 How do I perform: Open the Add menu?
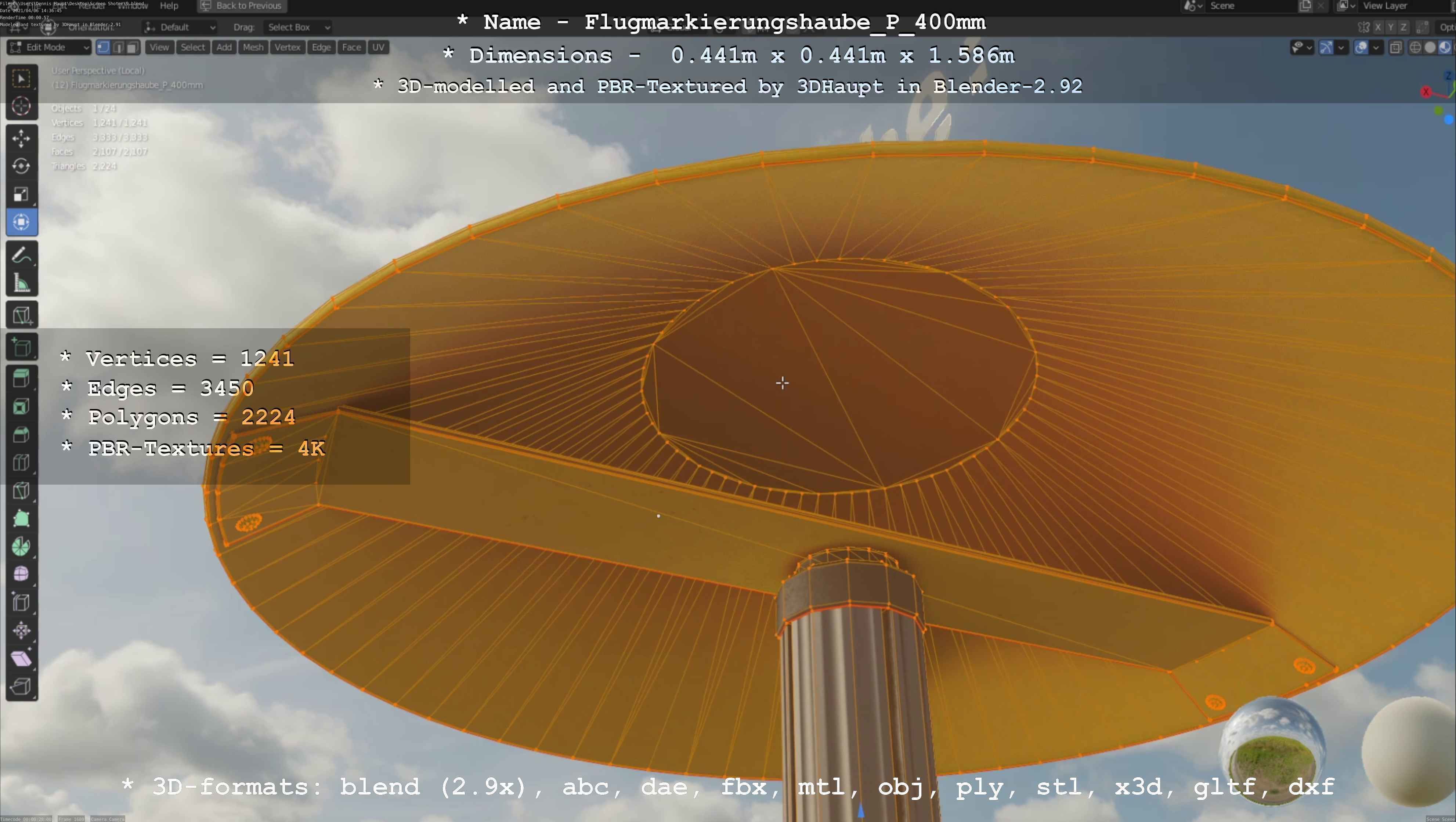click(x=224, y=47)
